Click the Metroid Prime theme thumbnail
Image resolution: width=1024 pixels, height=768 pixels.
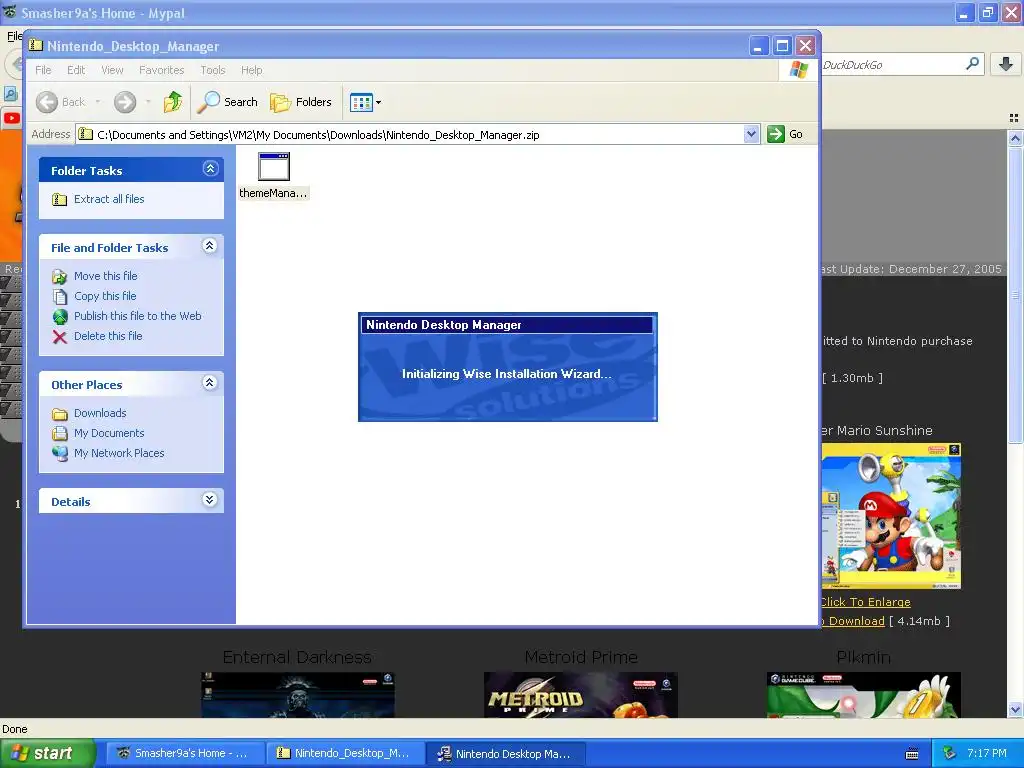[581, 695]
